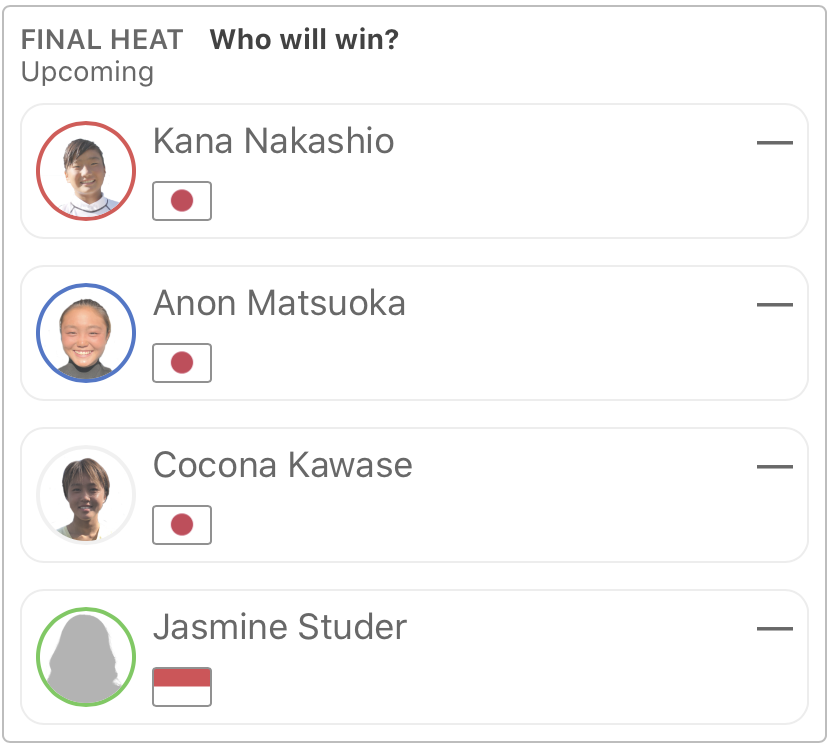Click Japan flag under Anon Matsuoka
Image resolution: width=834 pixels, height=748 pixels.
[x=182, y=363]
